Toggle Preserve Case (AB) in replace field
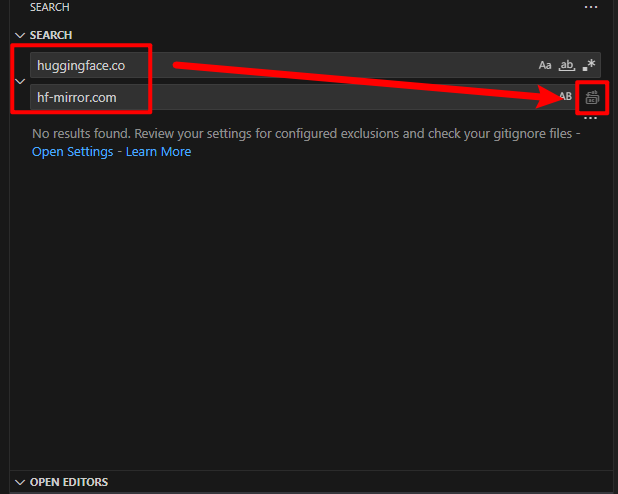The width and height of the screenshot is (618, 494). coord(565,97)
